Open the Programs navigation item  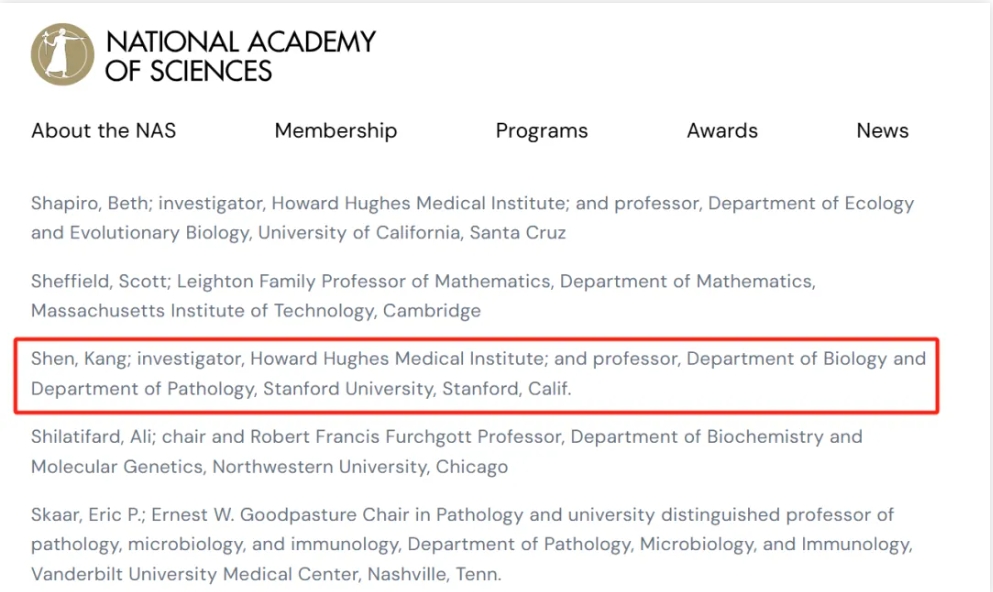541,131
